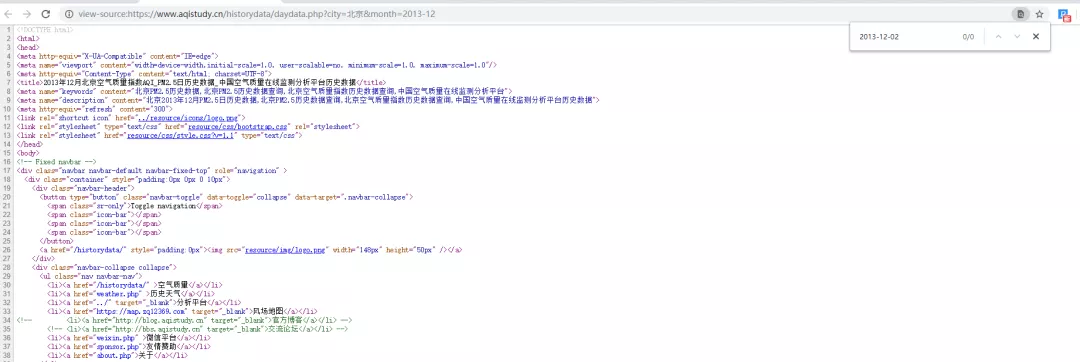The width and height of the screenshot is (1080, 362).
Task: Click the 分析平台 list item line
Action: (x=144, y=303)
